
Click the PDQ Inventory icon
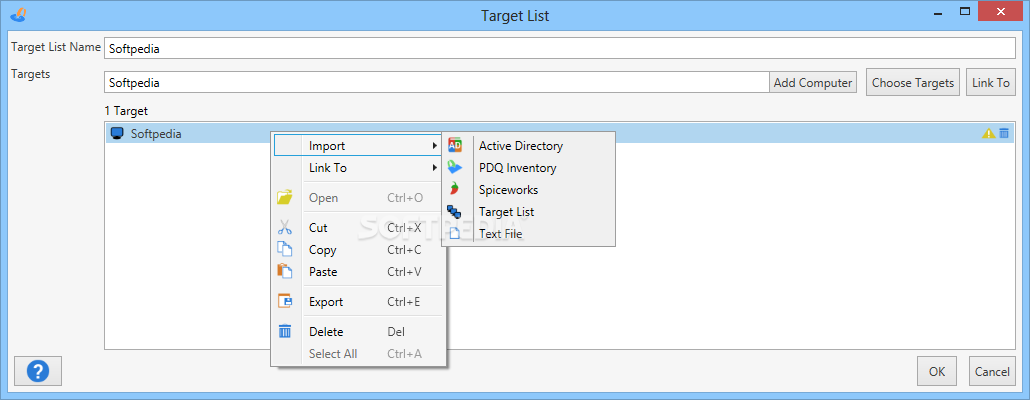click(455, 167)
